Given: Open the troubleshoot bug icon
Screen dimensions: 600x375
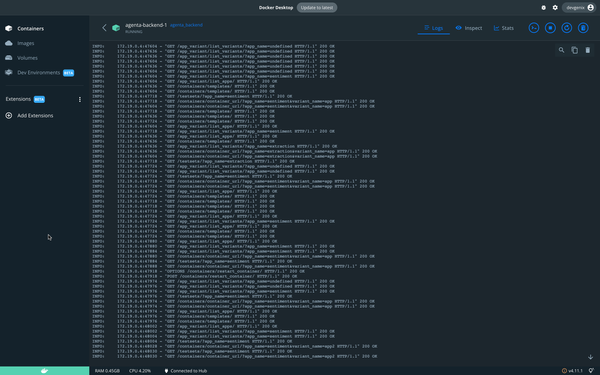Looking at the screenshot, I should click(x=543, y=8).
